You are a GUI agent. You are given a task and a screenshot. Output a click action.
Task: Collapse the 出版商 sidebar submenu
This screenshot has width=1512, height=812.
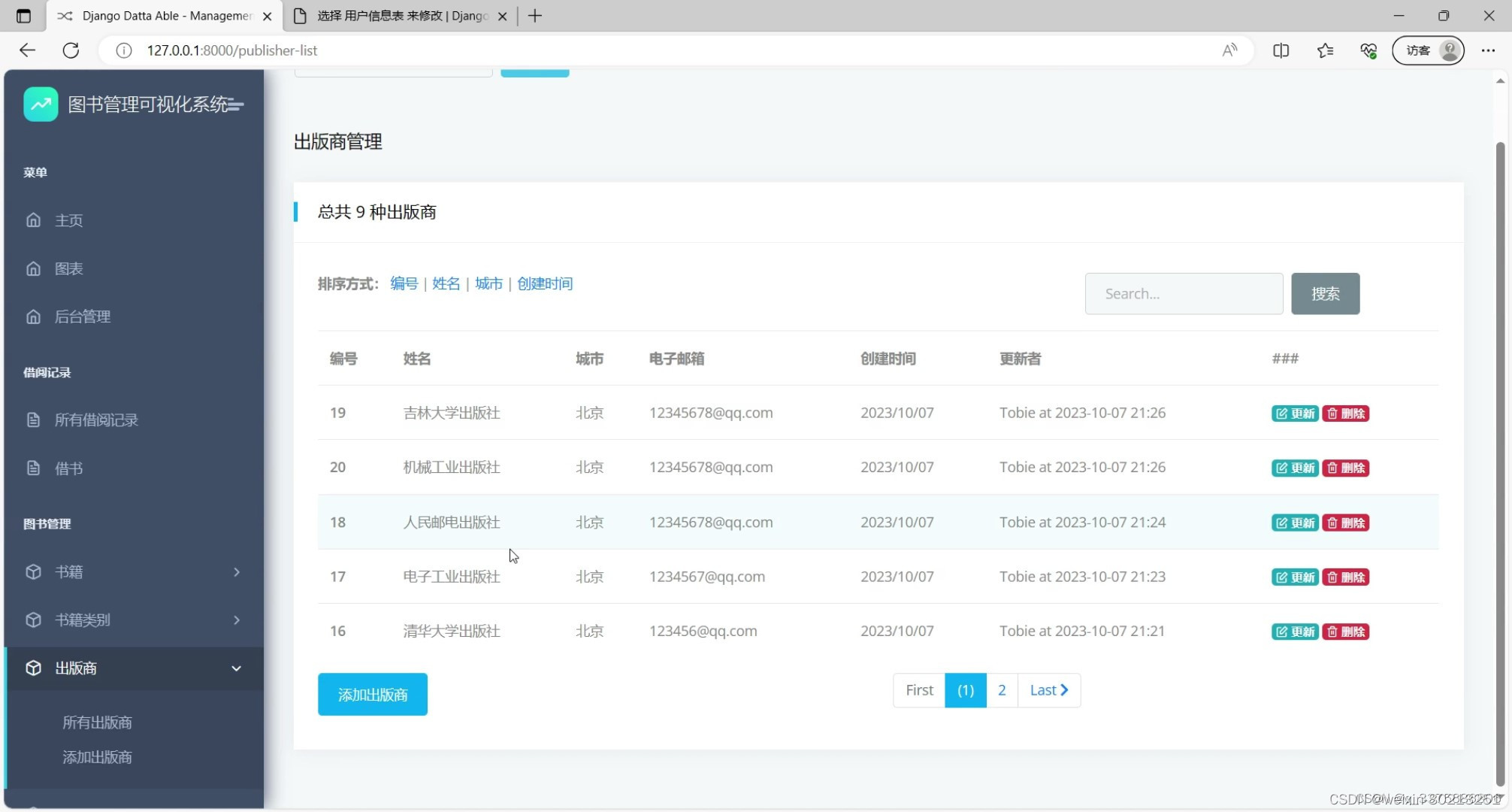[x=236, y=668]
